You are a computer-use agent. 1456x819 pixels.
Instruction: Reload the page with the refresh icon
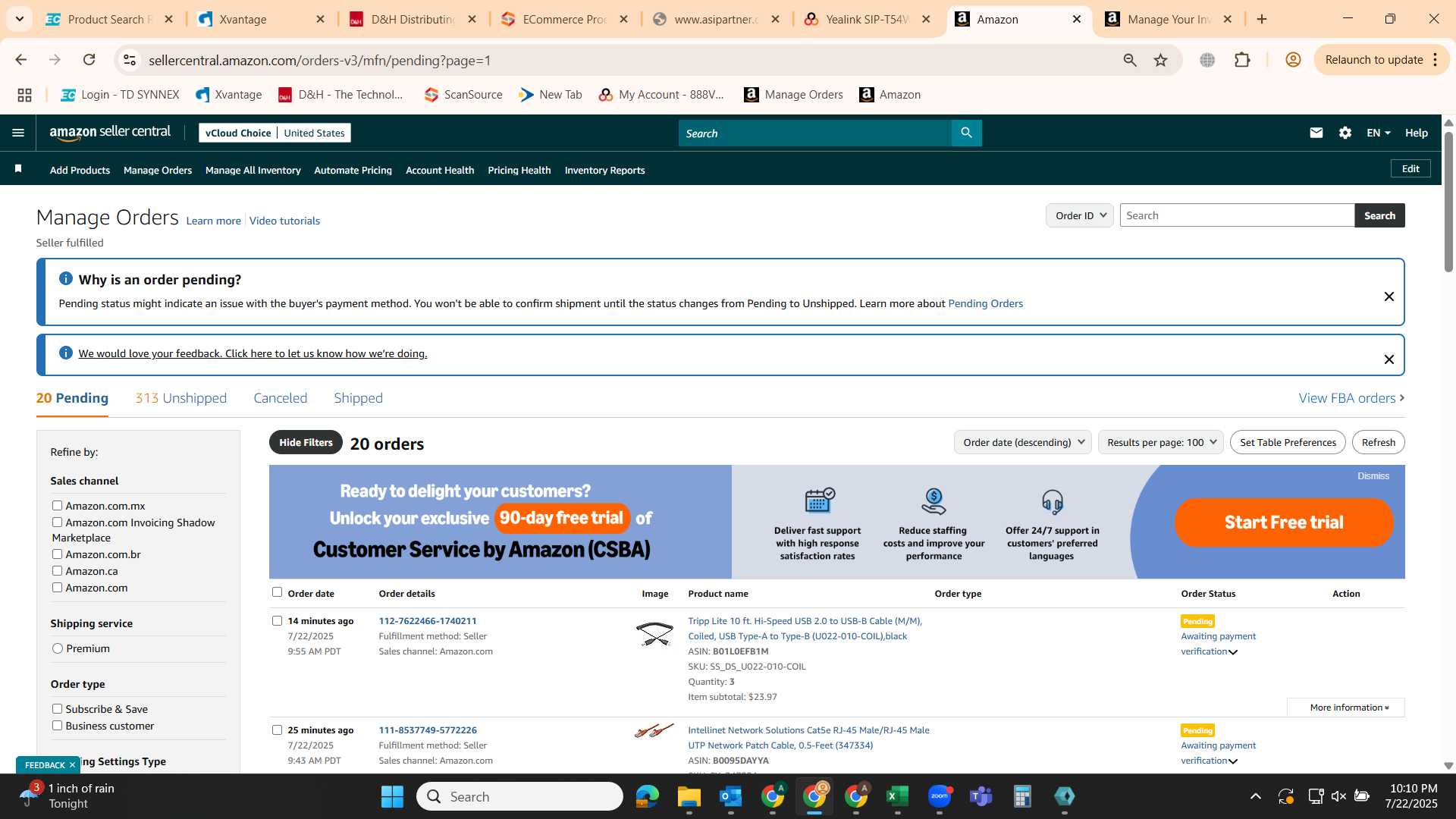pos(89,60)
